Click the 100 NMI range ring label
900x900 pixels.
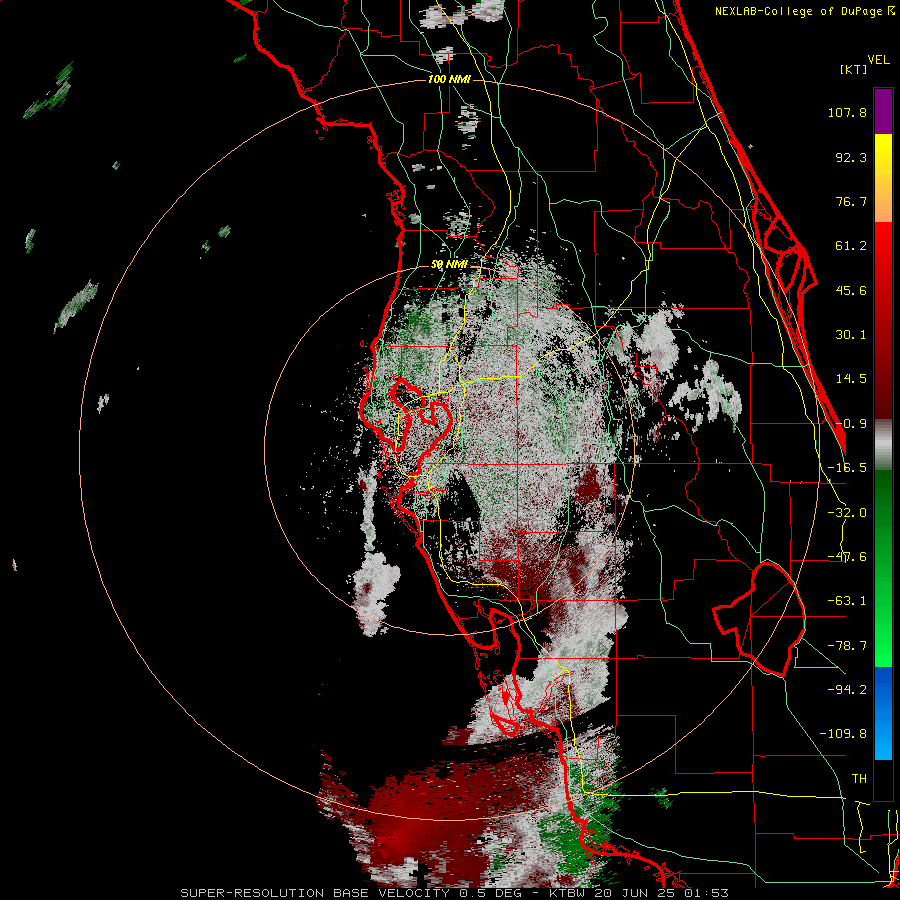coord(449,79)
